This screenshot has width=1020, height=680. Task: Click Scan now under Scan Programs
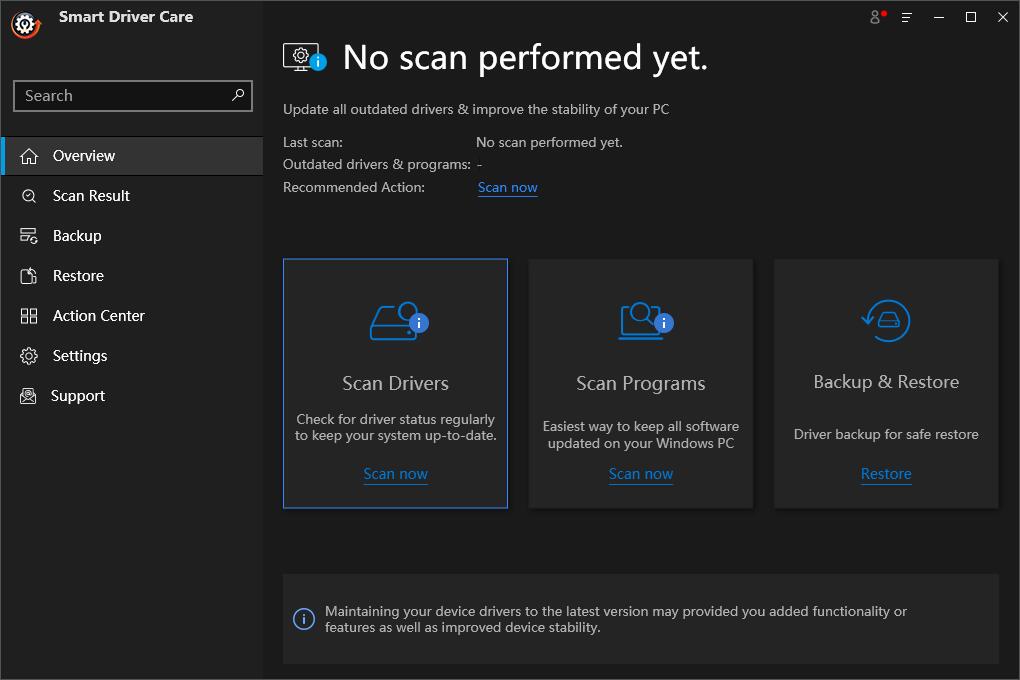point(640,473)
